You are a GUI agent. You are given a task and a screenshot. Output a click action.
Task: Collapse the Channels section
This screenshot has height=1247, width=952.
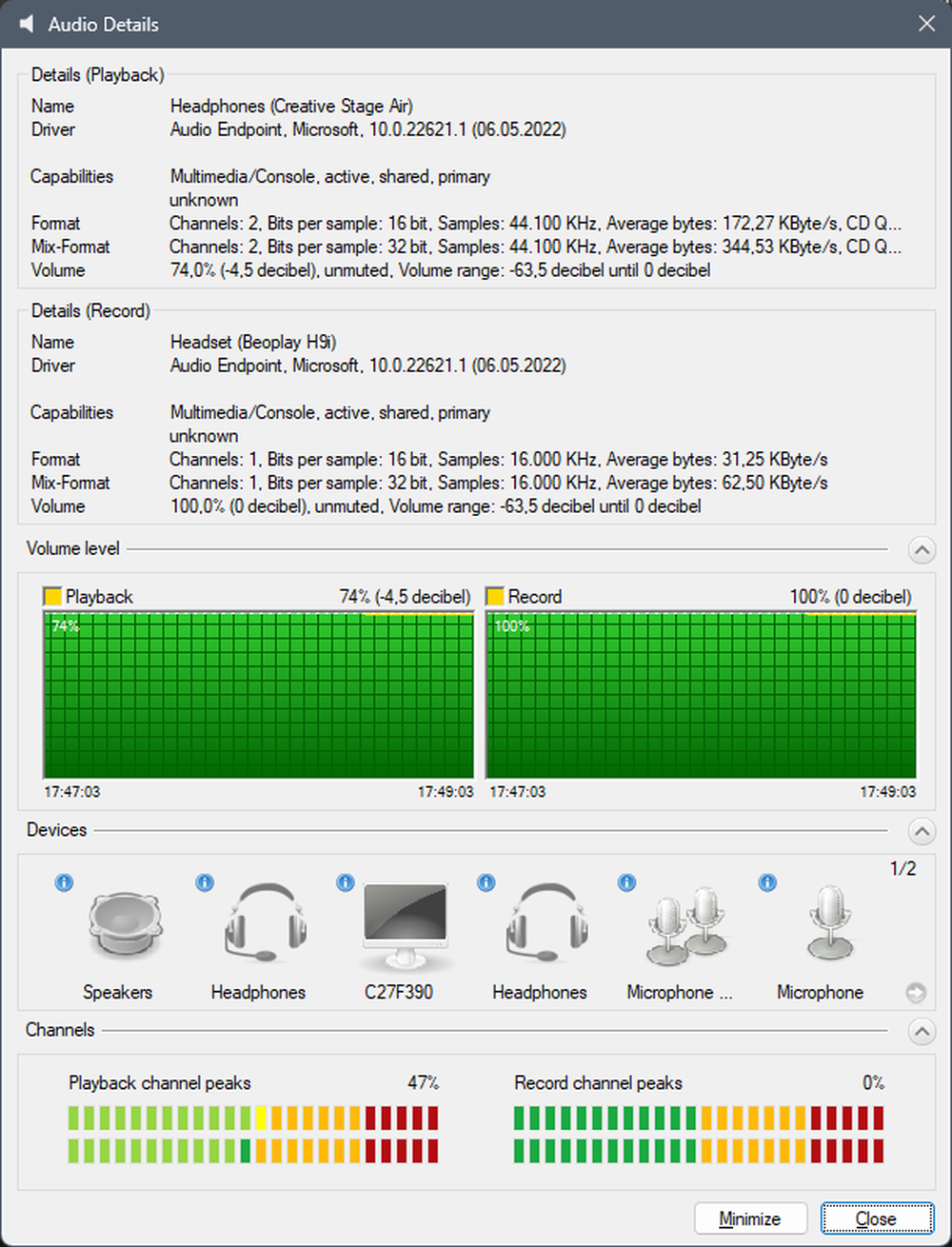click(922, 1031)
